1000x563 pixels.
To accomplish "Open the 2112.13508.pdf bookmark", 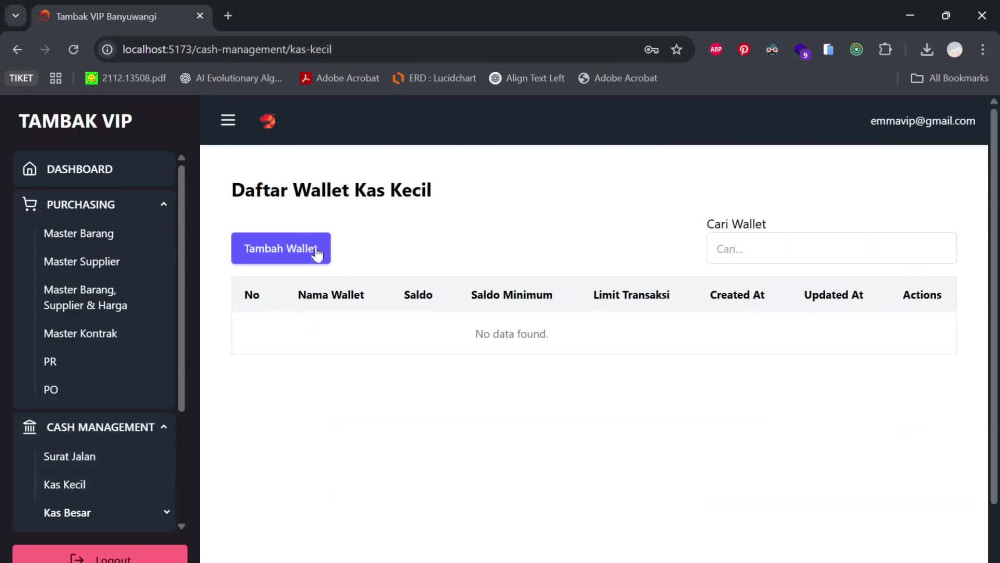I will (125, 78).
